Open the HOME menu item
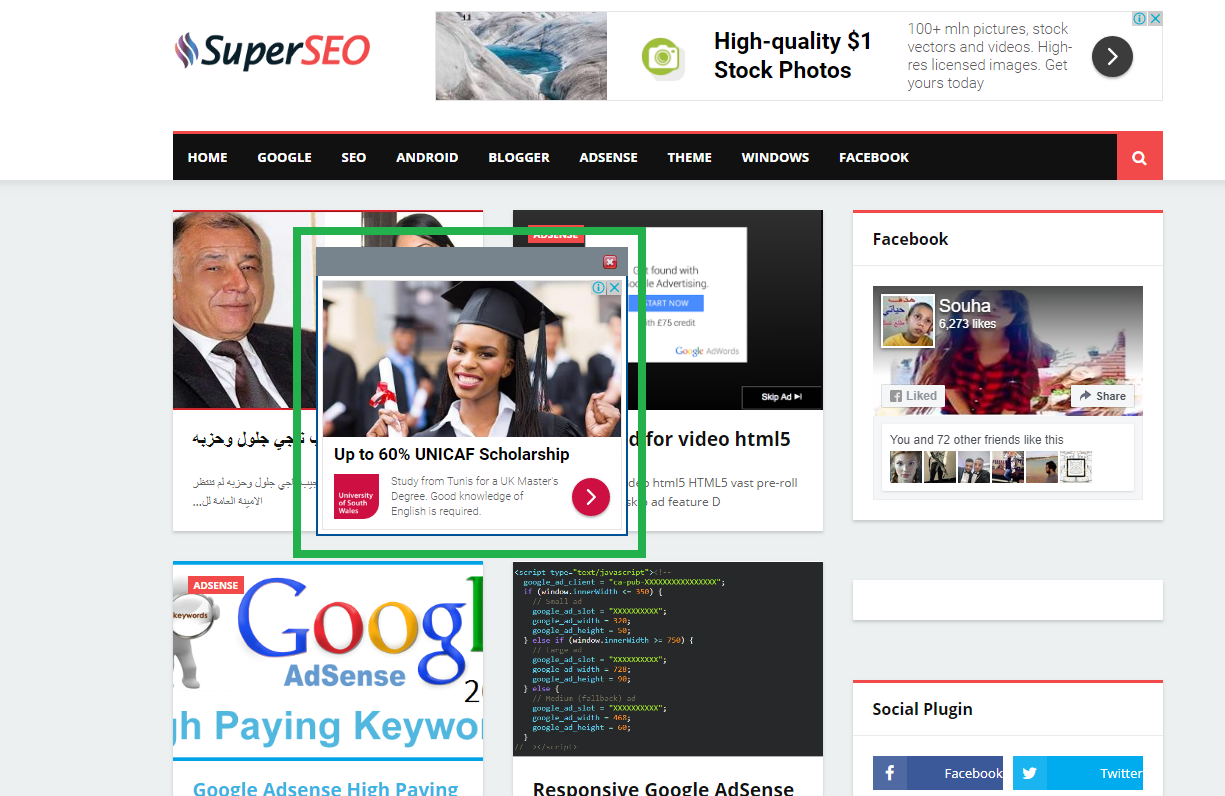Image resolution: width=1225 pixels, height=796 pixels. click(208, 158)
